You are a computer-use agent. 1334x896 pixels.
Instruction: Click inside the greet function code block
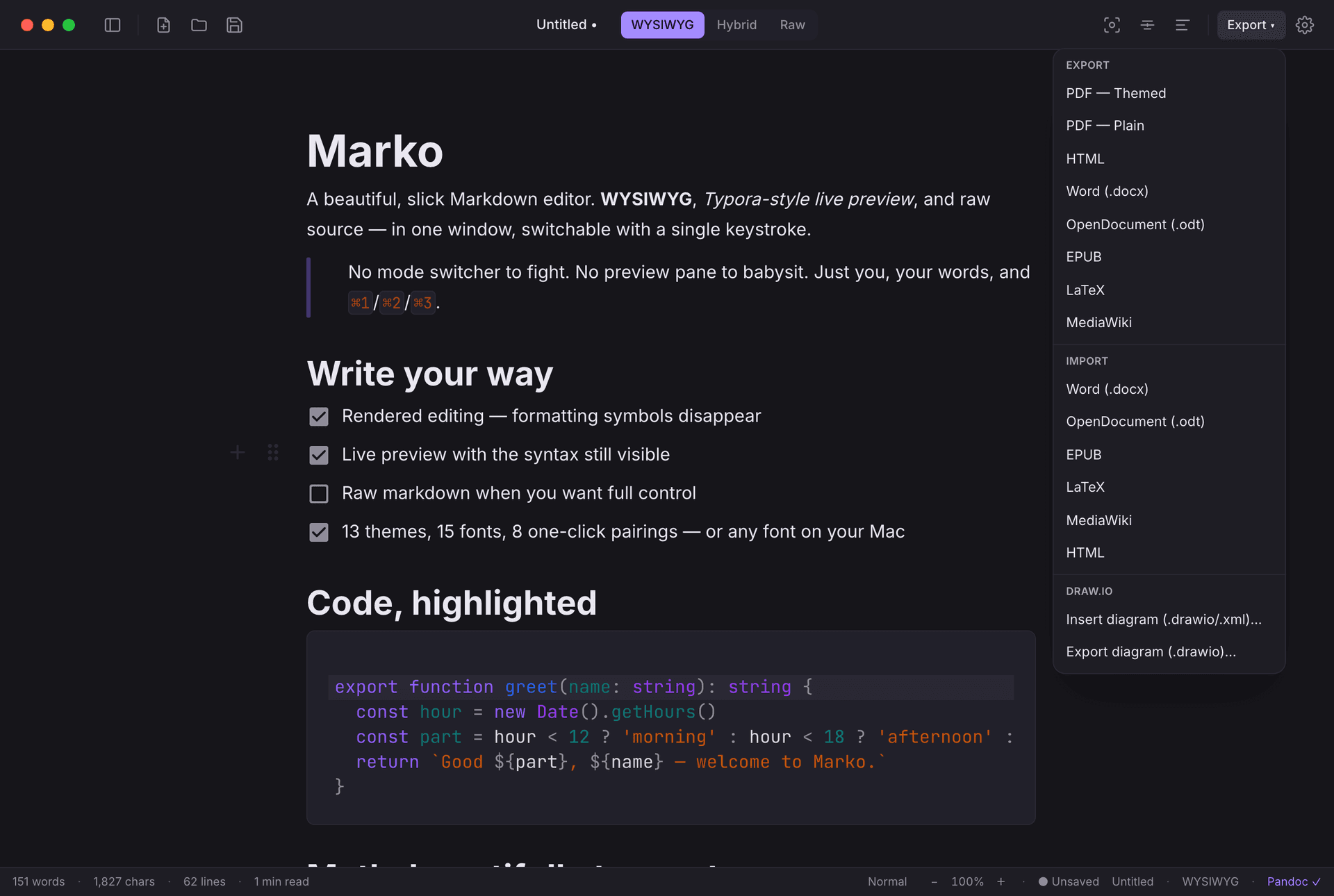(671, 728)
